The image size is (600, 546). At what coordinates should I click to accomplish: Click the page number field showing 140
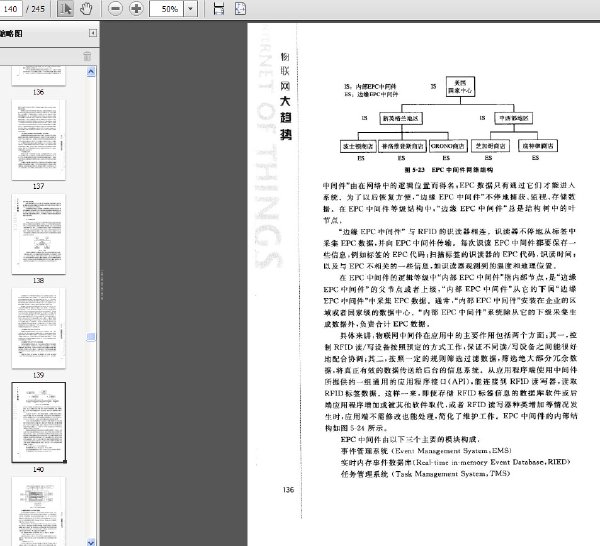tap(10, 8)
